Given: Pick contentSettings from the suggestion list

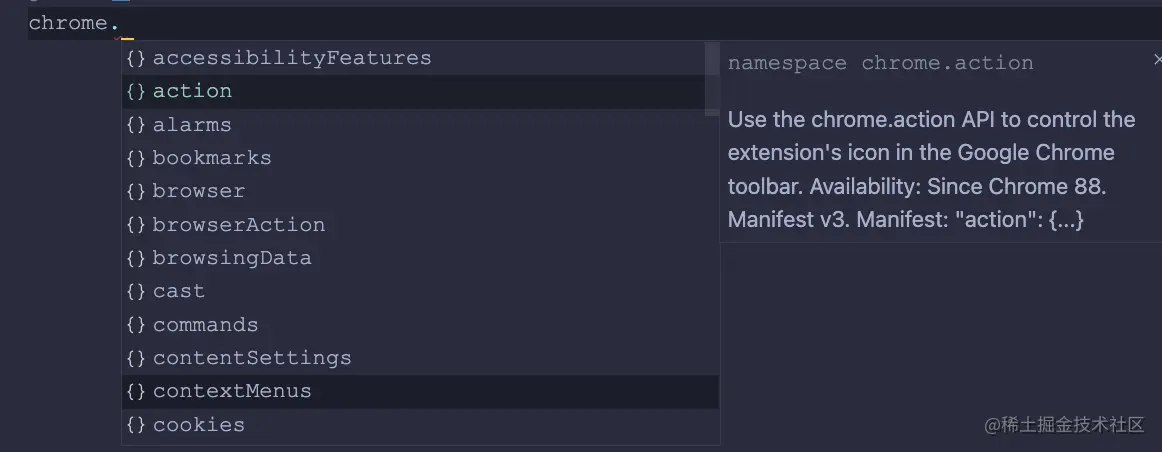Looking at the screenshot, I should pos(252,358).
